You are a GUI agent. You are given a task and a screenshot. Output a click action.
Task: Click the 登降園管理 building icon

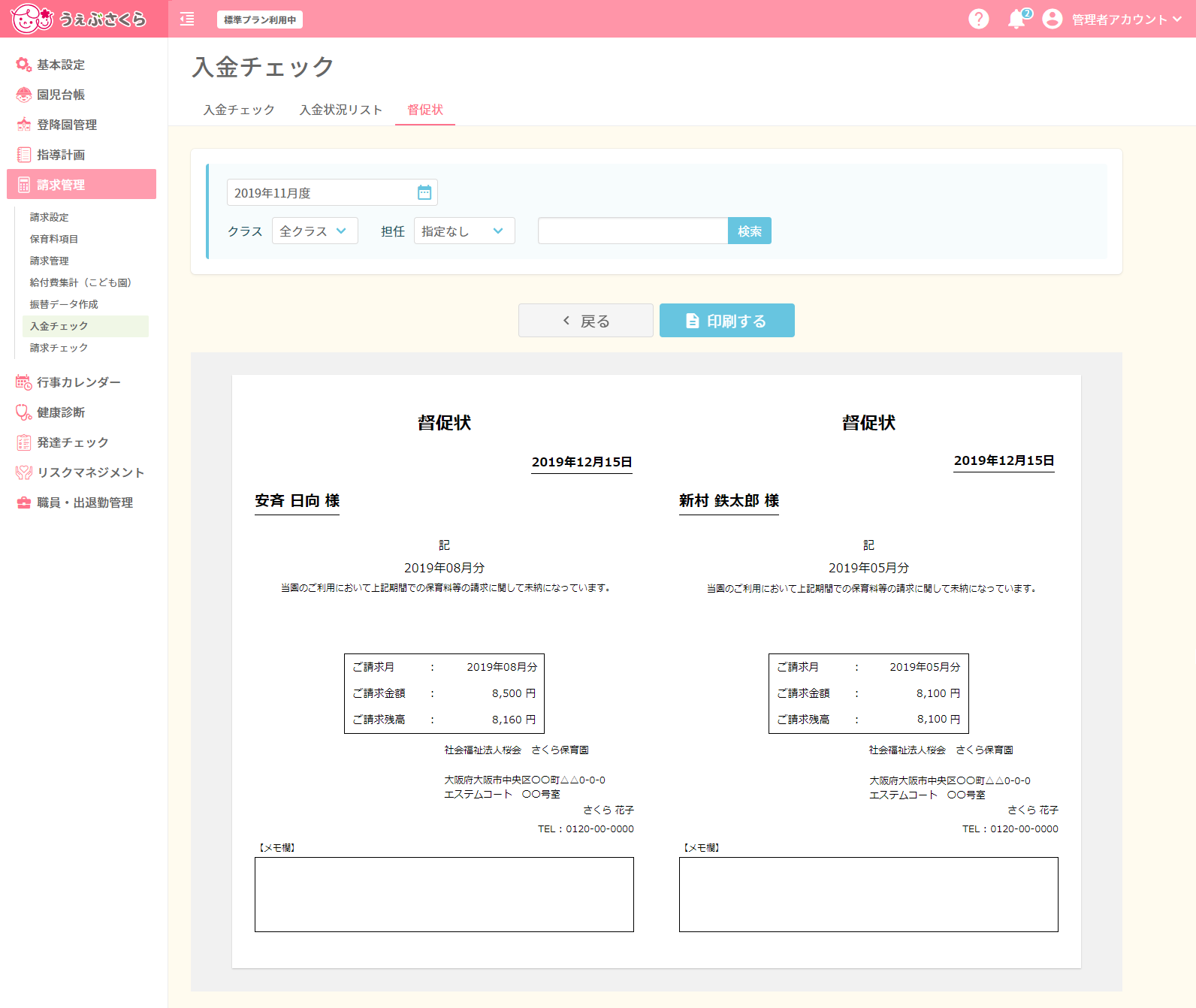pyautogui.click(x=24, y=125)
